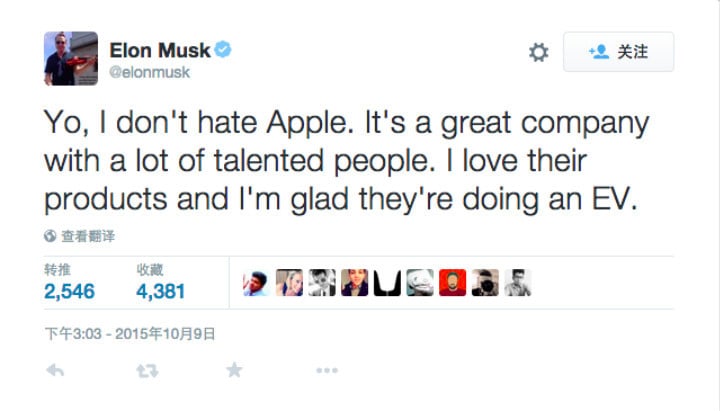The image size is (720, 411).
Task: Click 查看翻译 to view translation
Action: 87,237
